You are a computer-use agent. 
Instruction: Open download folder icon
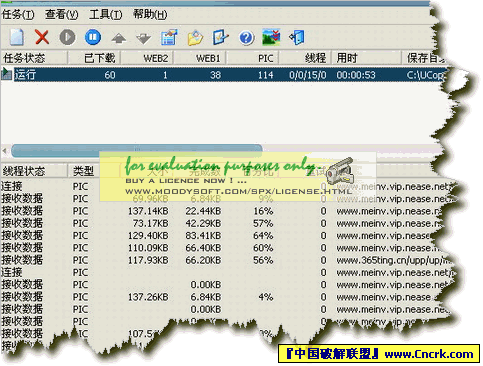click(x=195, y=37)
